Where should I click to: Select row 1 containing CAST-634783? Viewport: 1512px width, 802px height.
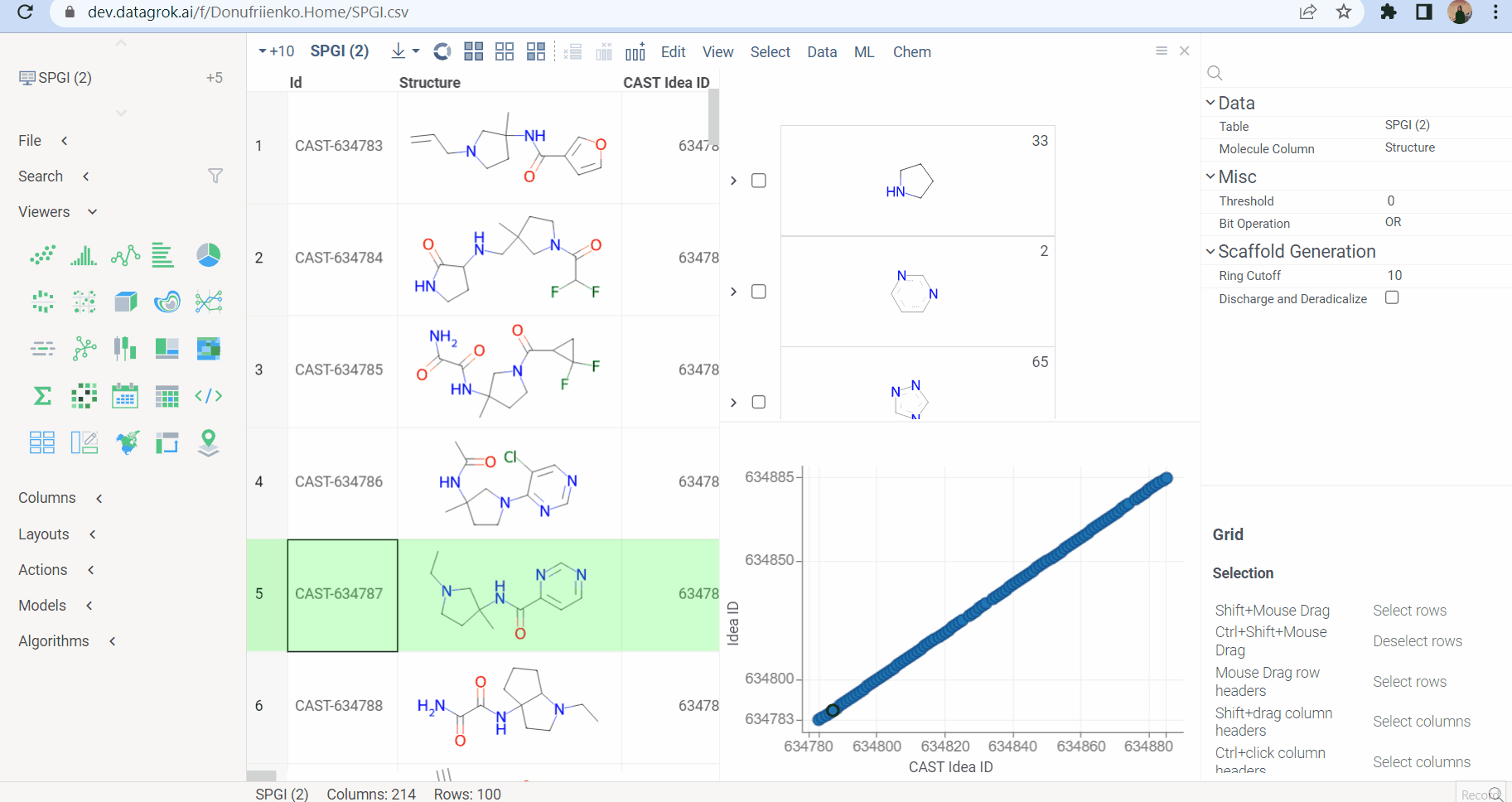(258, 146)
